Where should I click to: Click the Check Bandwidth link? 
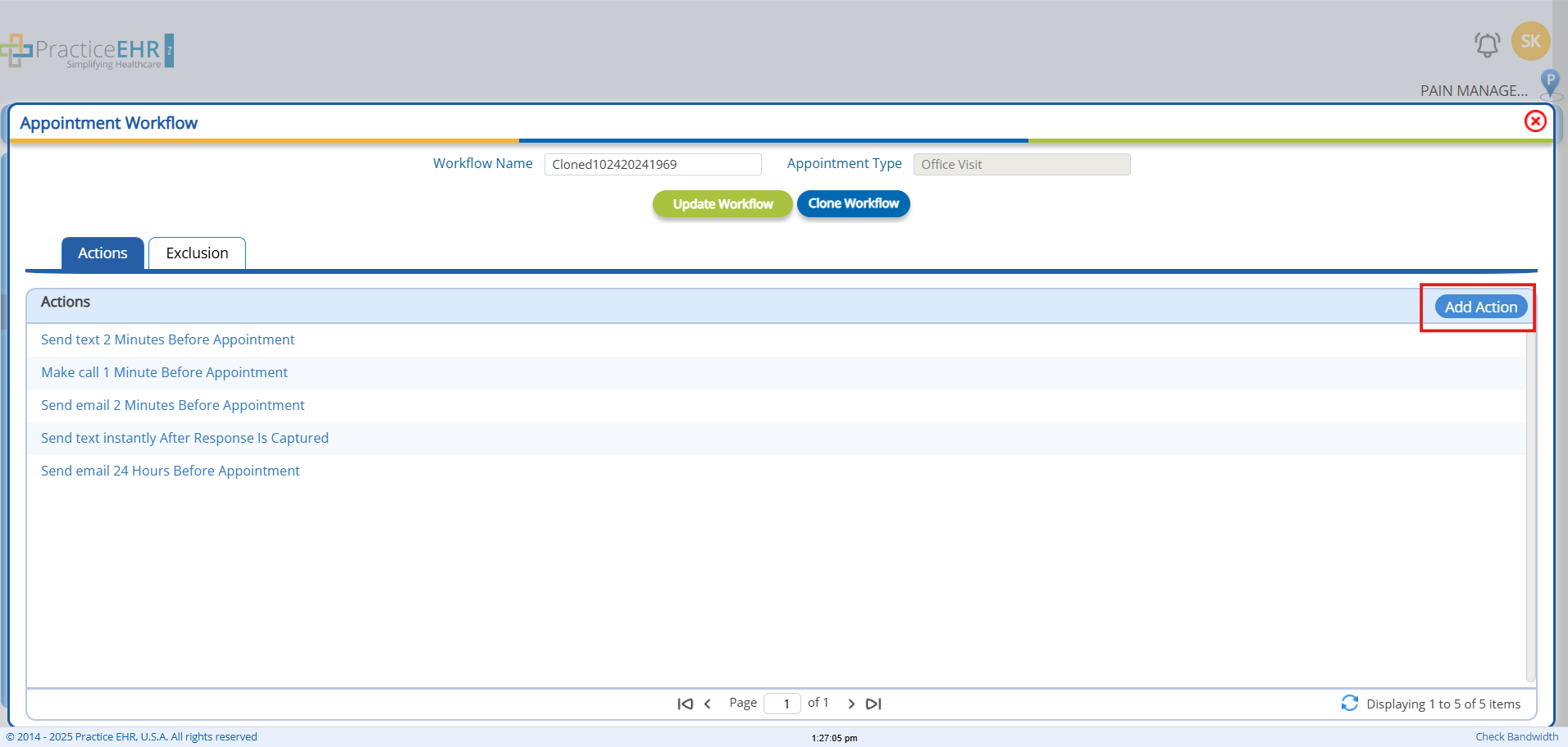1516,736
